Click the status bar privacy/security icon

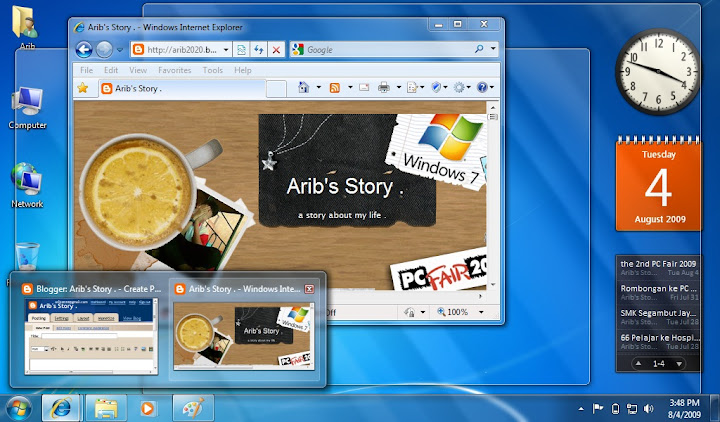click(409, 312)
